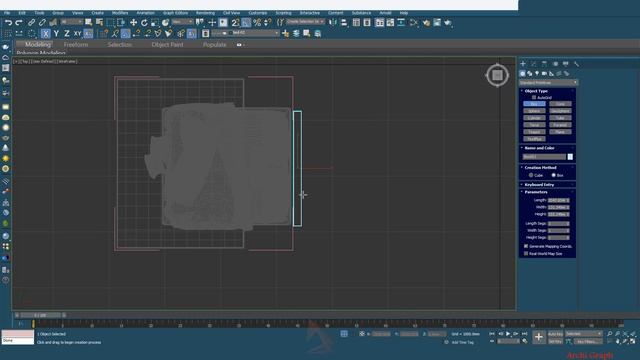Click the Mirror tool icon
Image resolution: width=640 pixels, height=360 pixels.
333,22
